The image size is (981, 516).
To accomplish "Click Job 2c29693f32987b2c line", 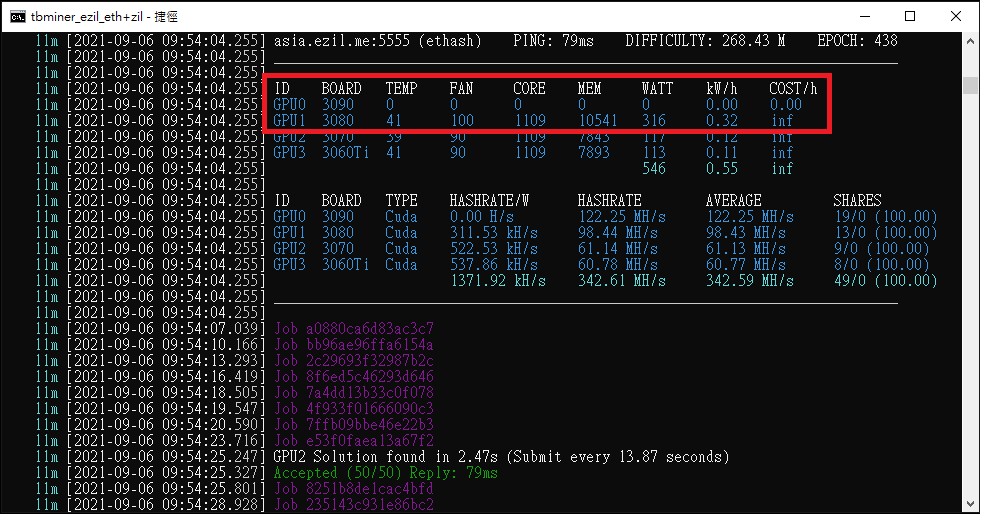I will click(353, 361).
